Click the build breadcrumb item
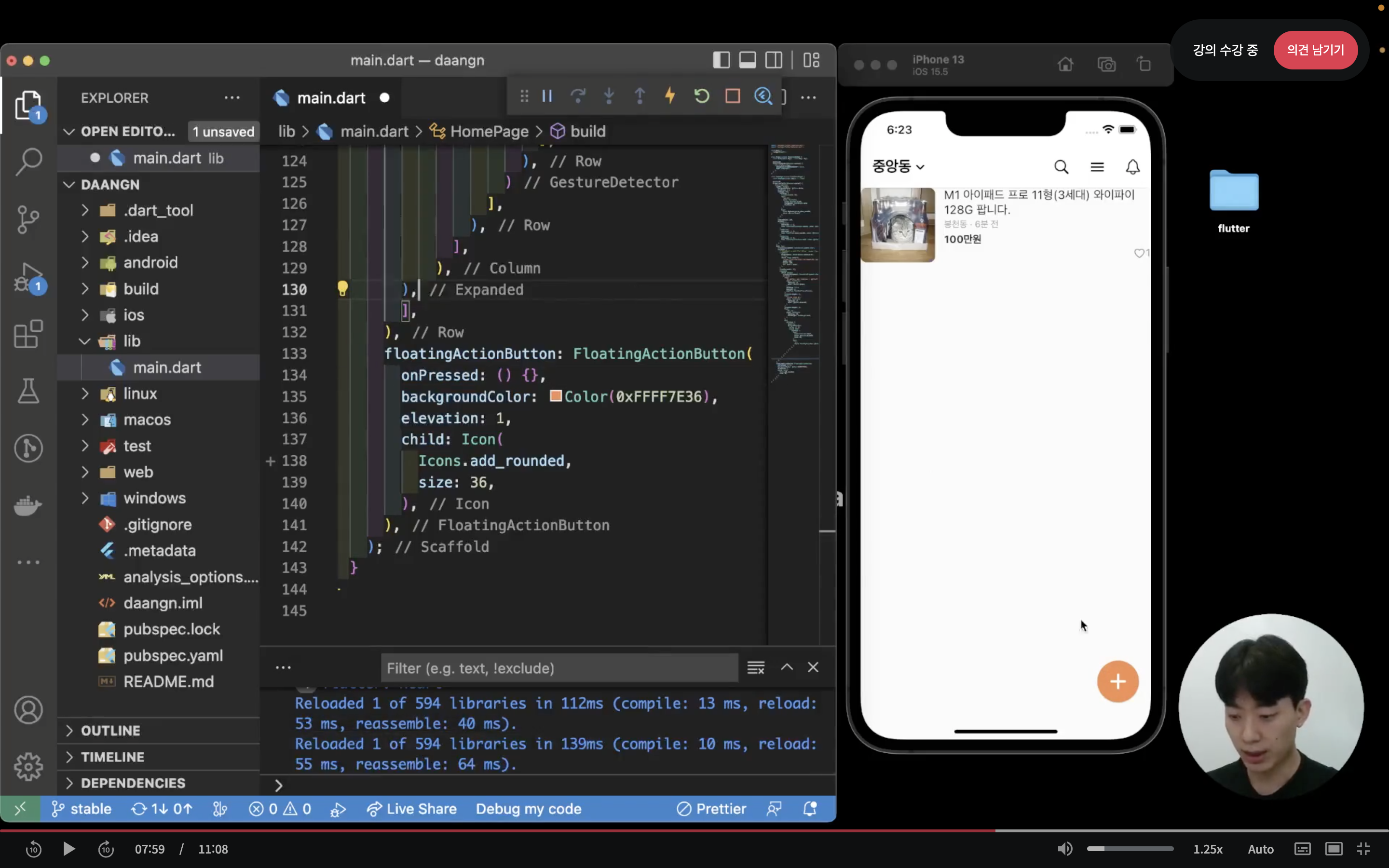This screenshot has height=868, width=1389. [x=578, y=132]
